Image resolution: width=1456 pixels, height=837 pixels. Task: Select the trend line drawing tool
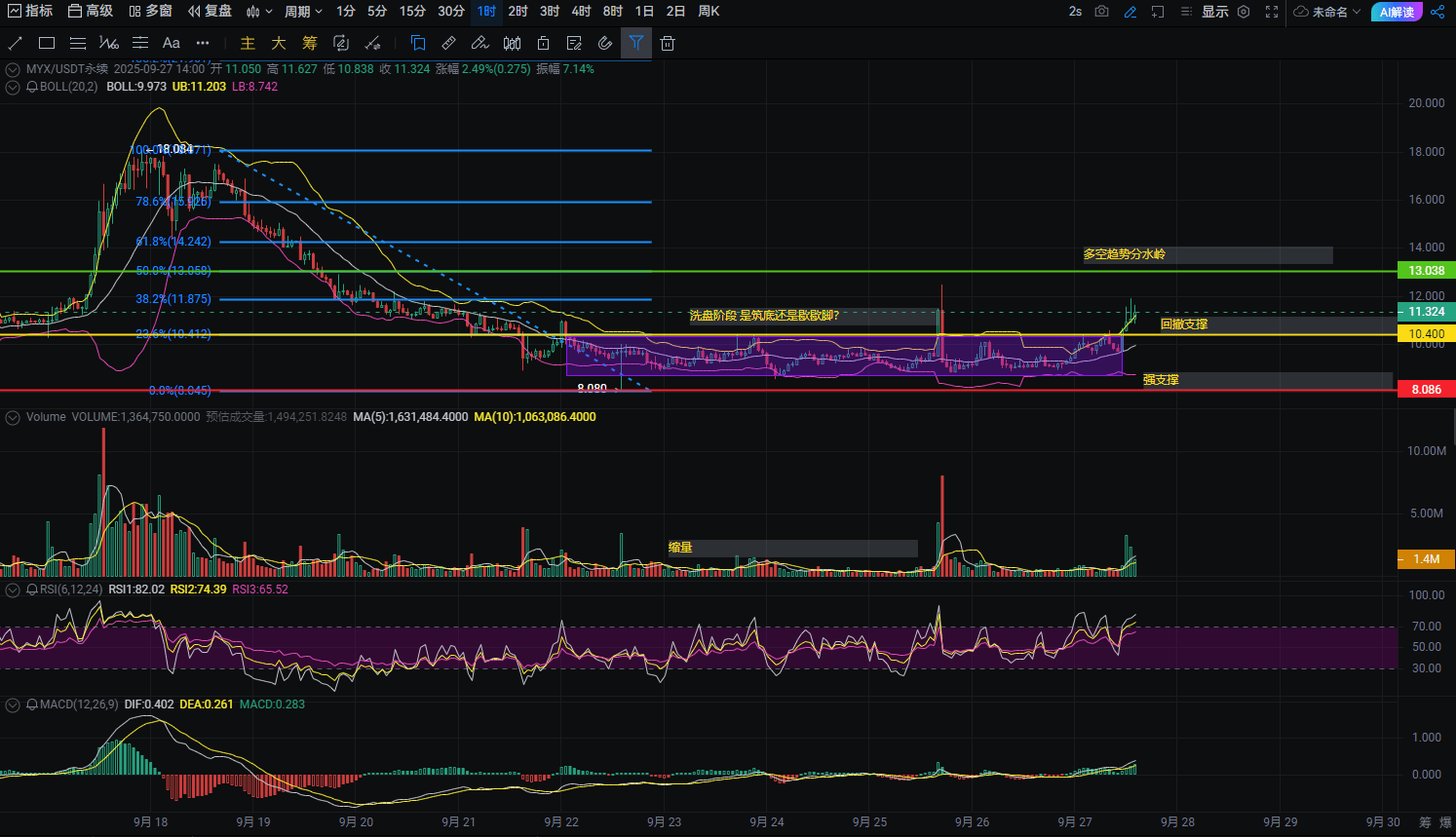click(x=16, y=43)
